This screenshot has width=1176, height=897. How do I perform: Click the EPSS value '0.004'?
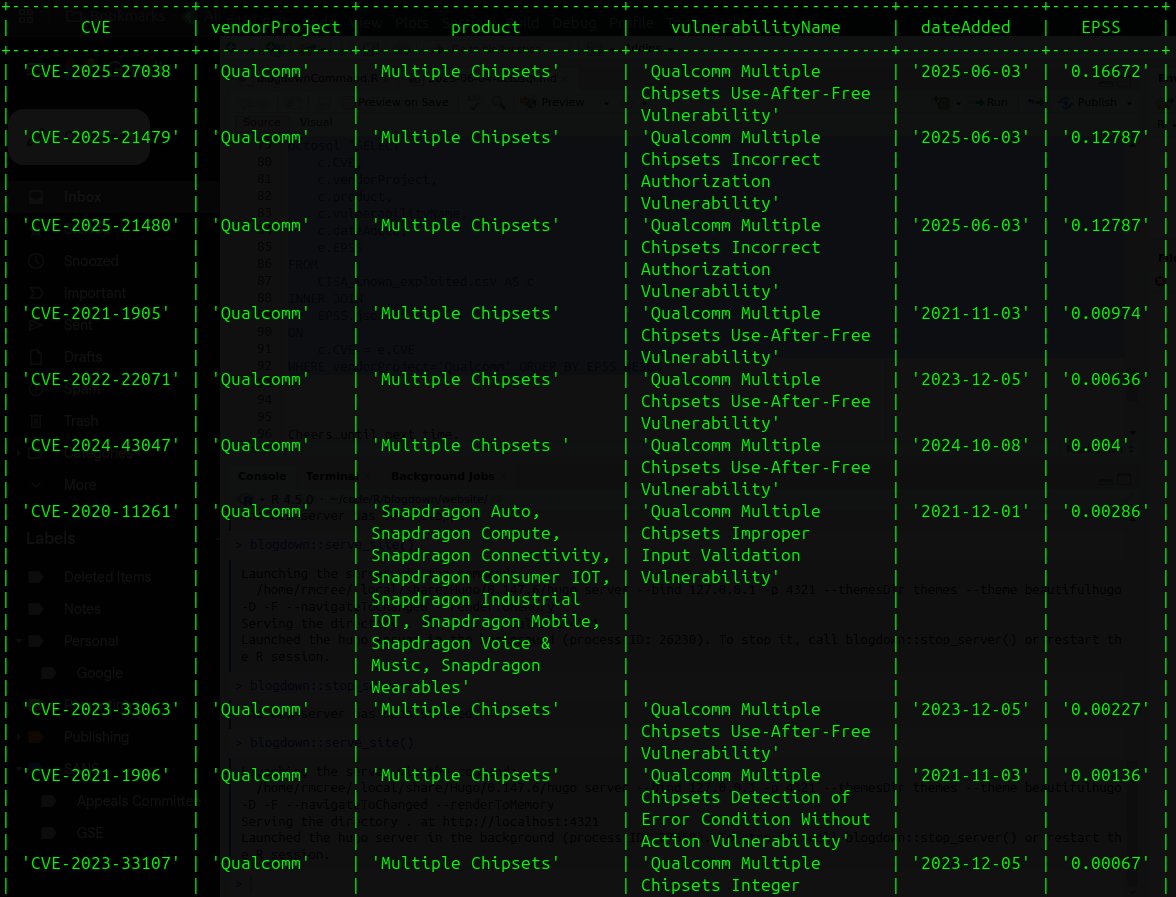[1096, 446]
